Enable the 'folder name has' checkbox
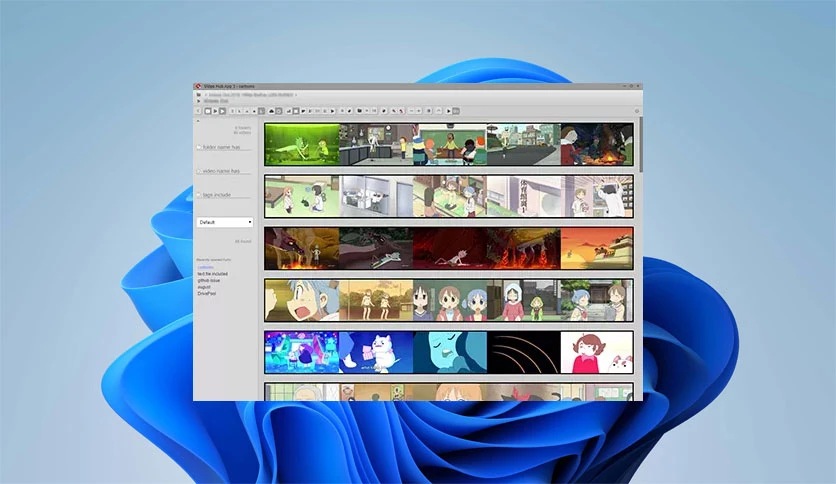This screenshot has height=484, width=836. pos(199,147)
